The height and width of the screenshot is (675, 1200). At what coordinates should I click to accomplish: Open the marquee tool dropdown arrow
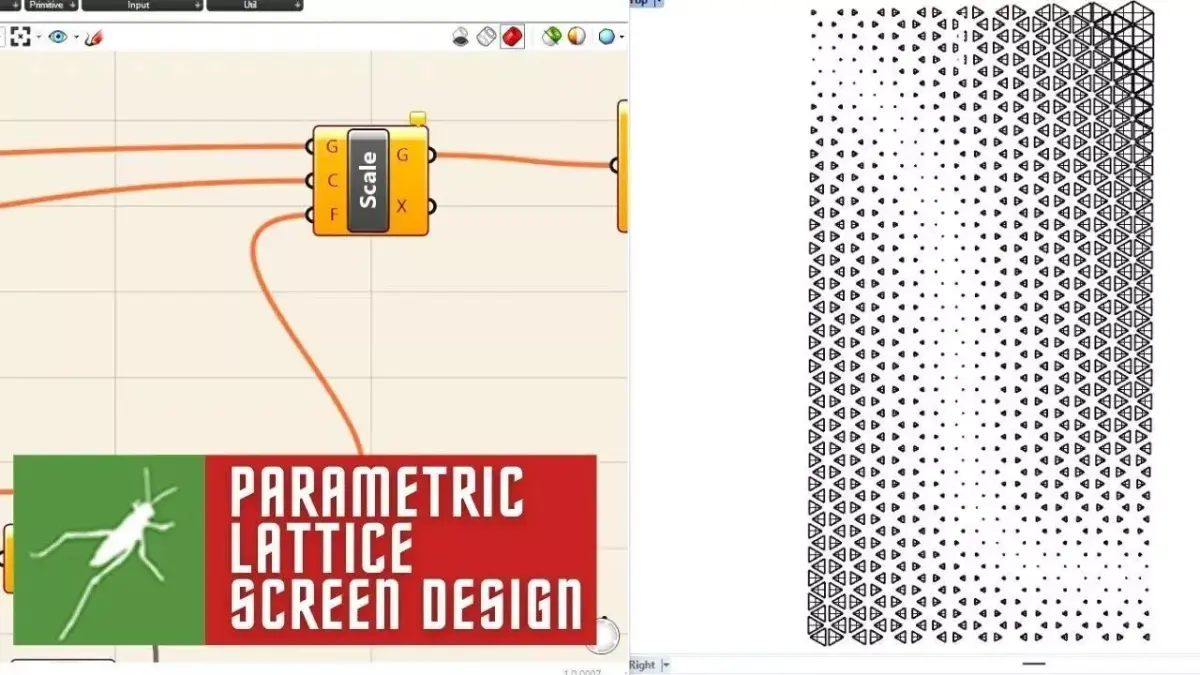point(38,37)
